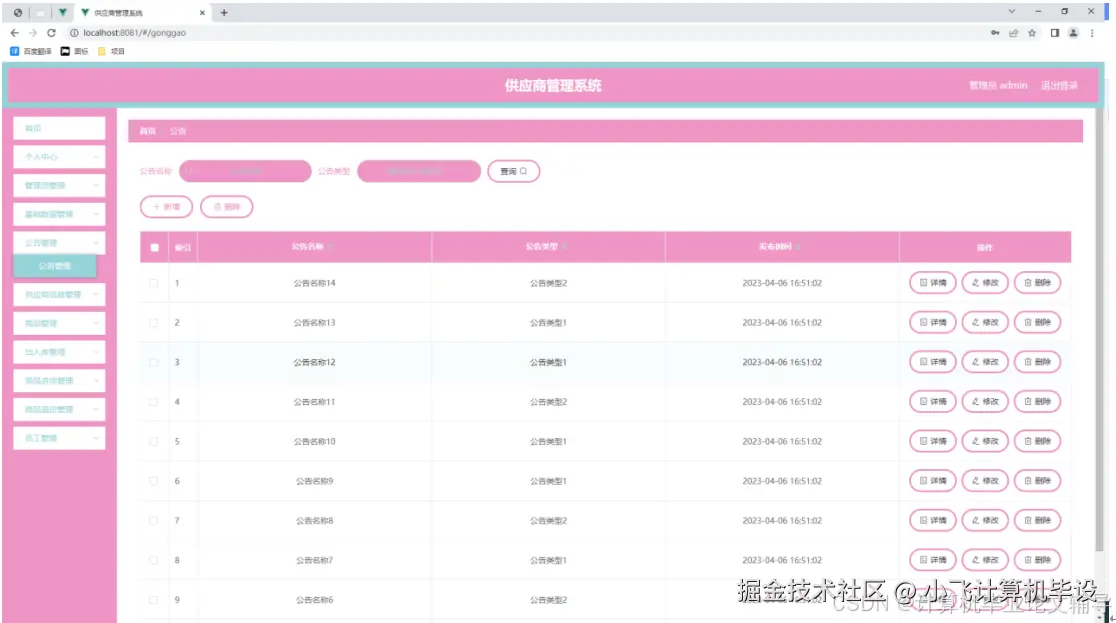
Task: Open the 图标 bookmark
Action: 75,51
